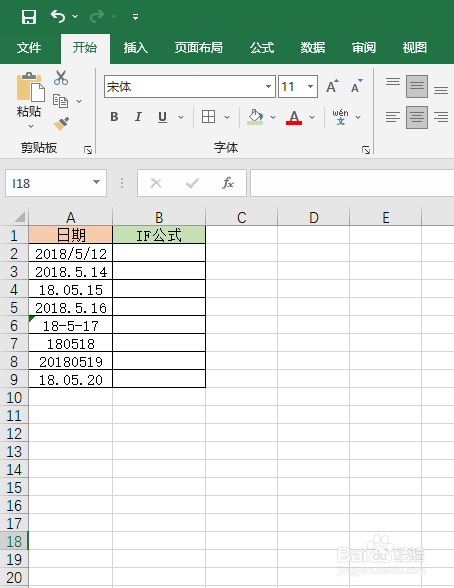Select align text left icon
Viewport: 454px width, 588px height.
[x=393, y=117]
